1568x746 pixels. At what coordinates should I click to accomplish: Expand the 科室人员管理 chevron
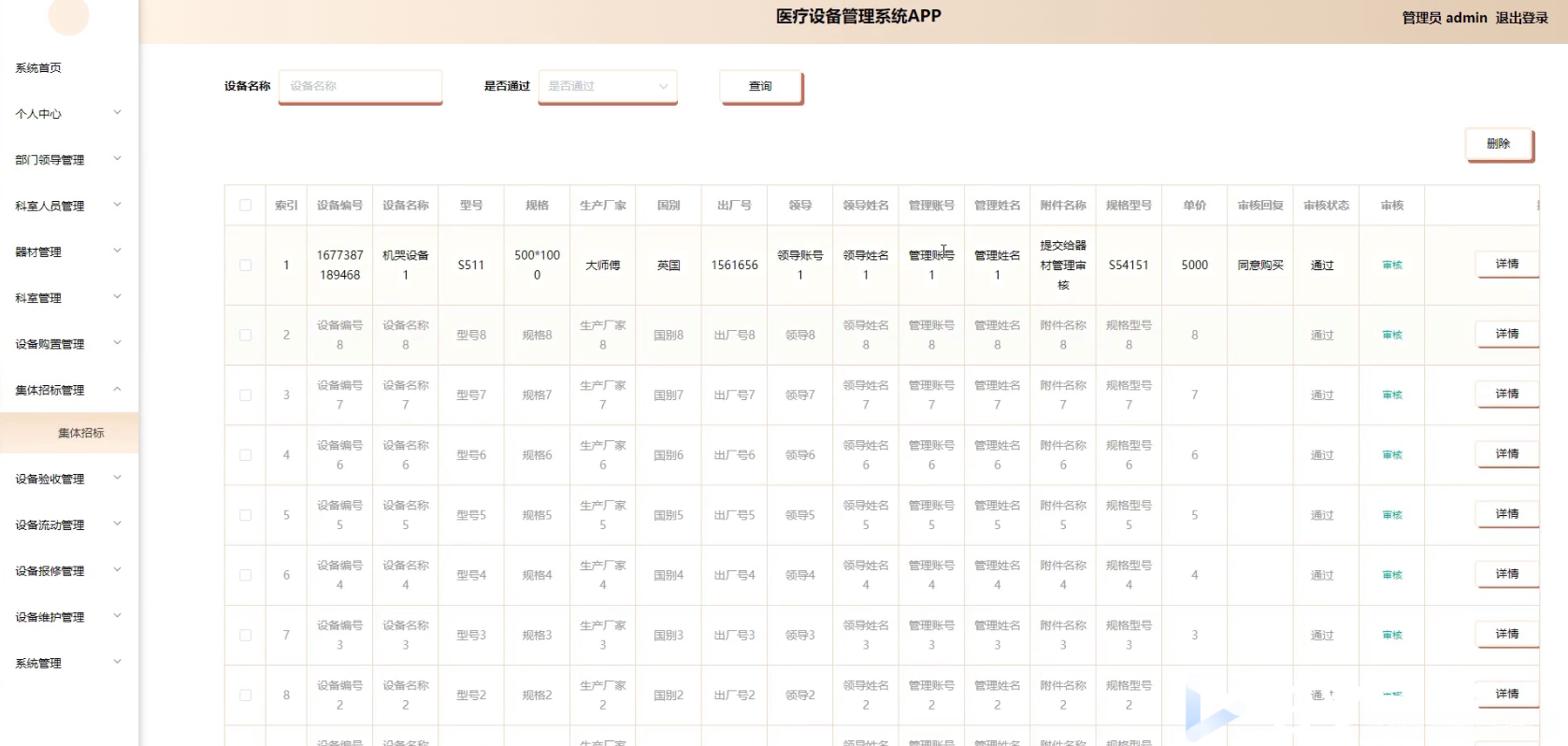117,205
